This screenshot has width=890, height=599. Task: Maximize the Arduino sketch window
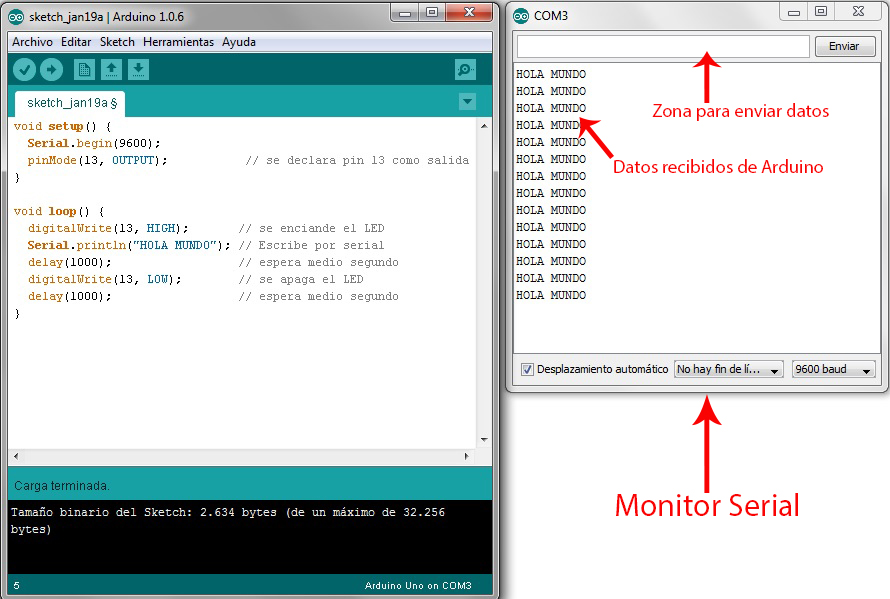tap(432, 12)
